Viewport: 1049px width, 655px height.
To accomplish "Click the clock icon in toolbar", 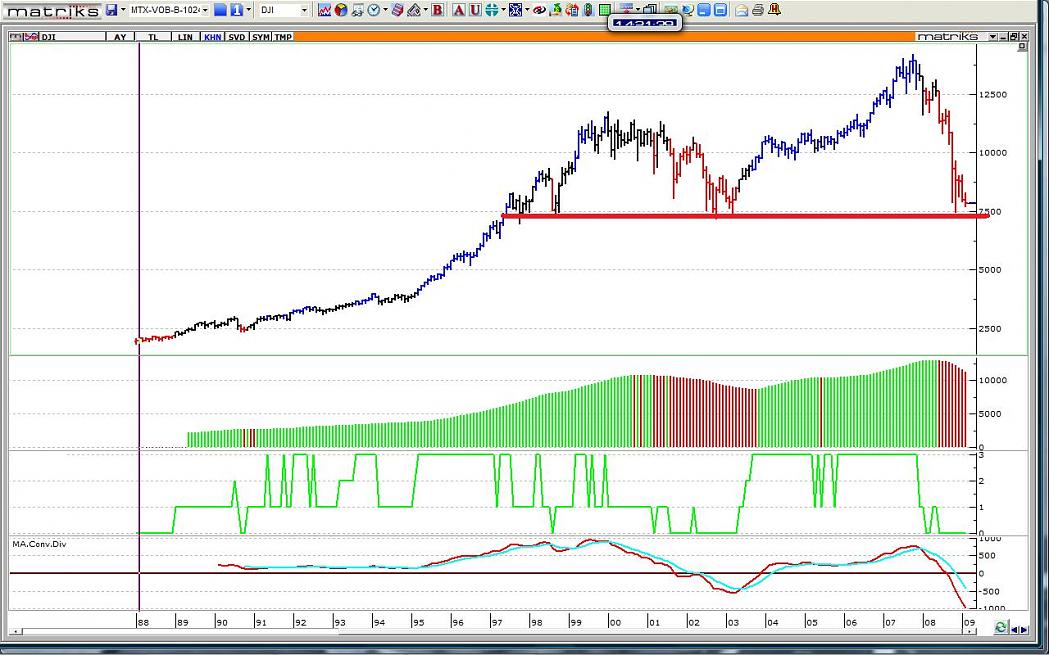I will [373, 10].
